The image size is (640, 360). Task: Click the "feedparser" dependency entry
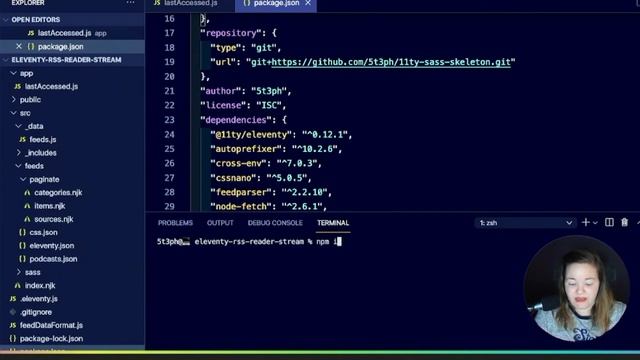point(271,192)
